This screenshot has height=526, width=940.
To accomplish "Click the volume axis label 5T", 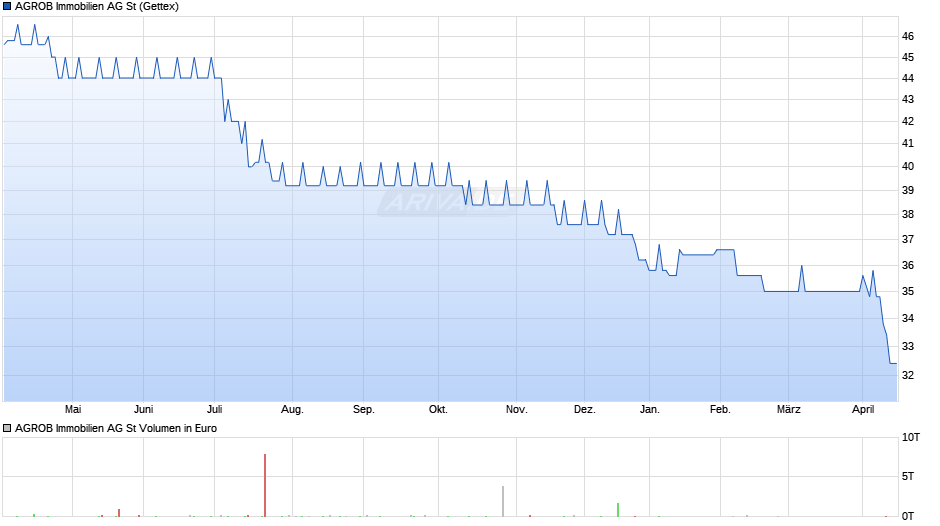I will click(908, 476).
